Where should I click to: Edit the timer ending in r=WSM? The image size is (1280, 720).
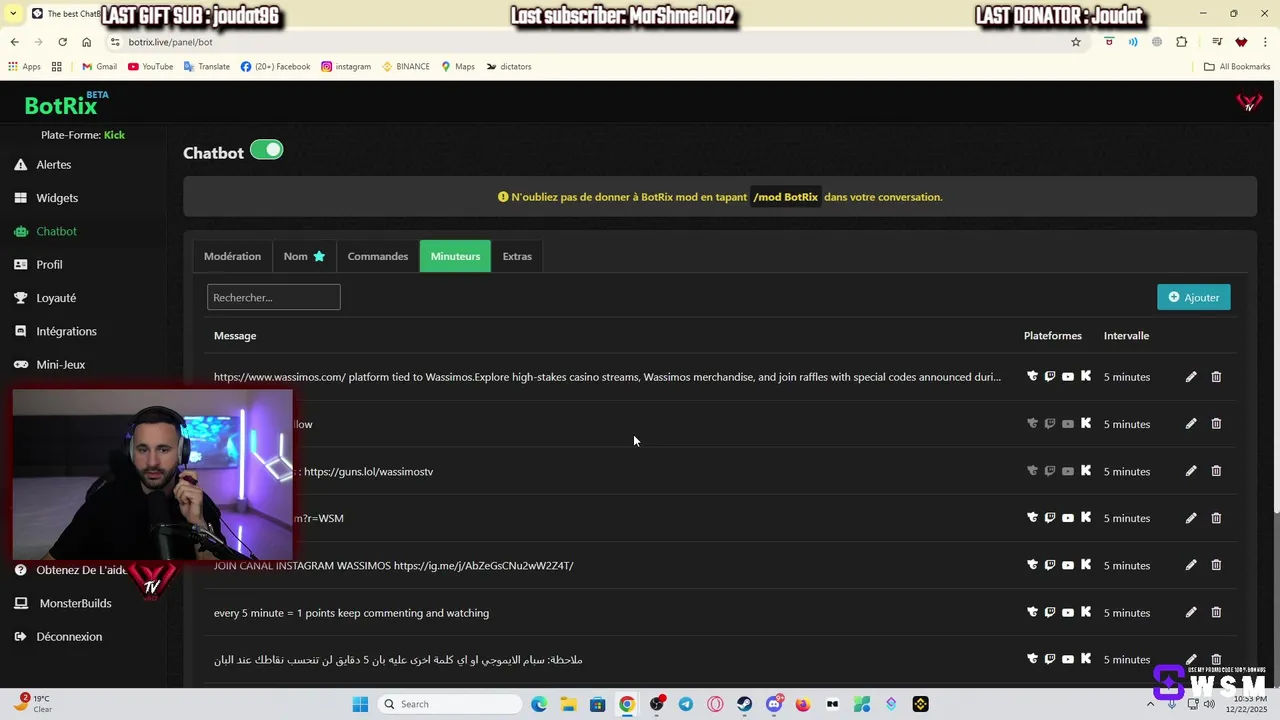(1191, 518)
